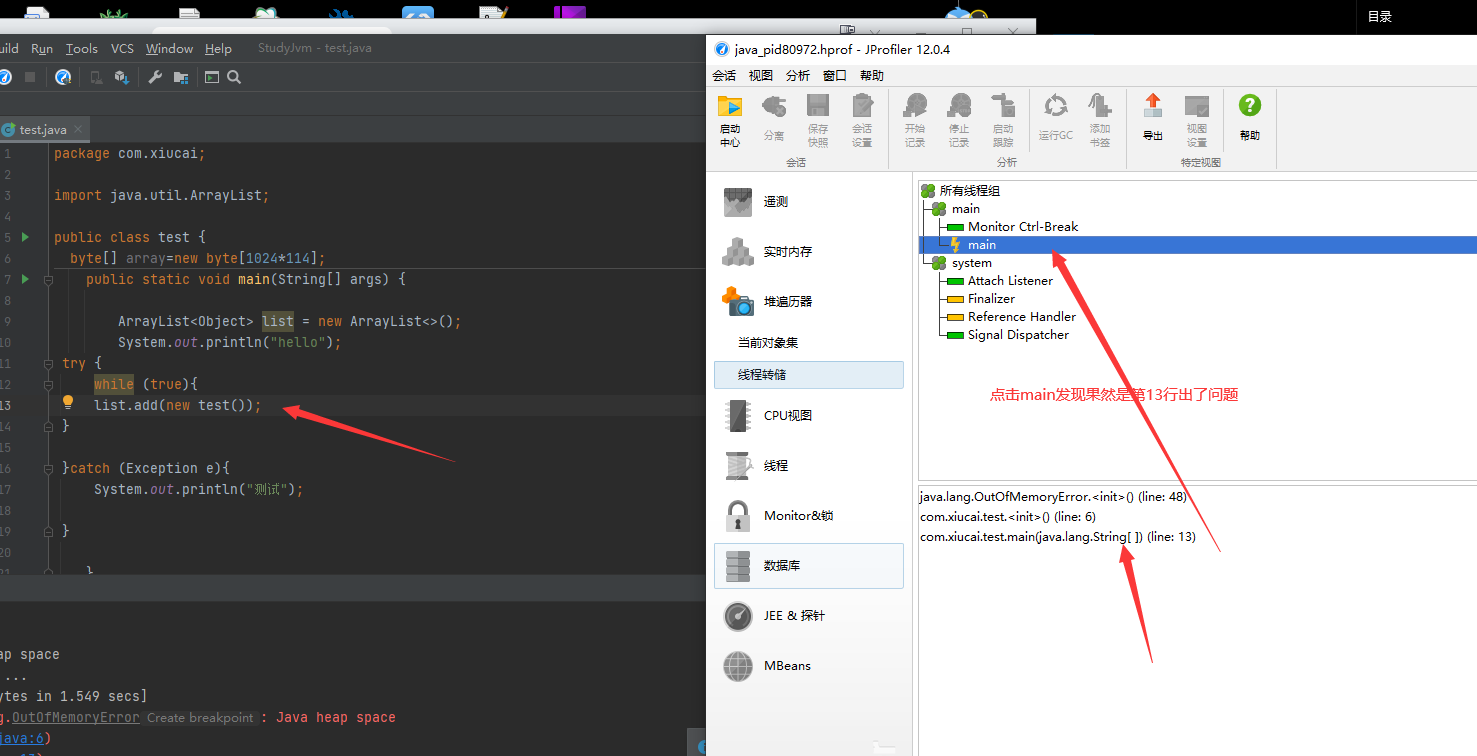Open JProfiler 分析 menu

tap(798, 76)
